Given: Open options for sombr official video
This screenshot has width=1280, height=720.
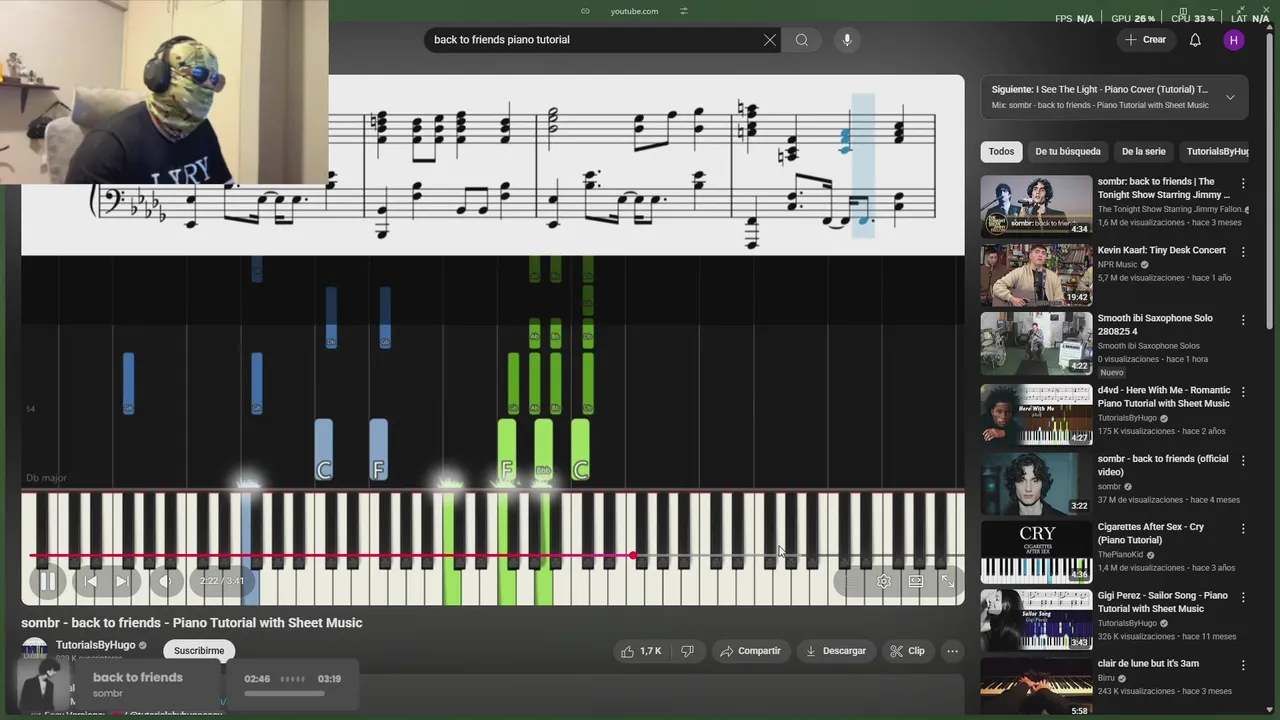Looking at the screenshot, I should point(1243,460).
